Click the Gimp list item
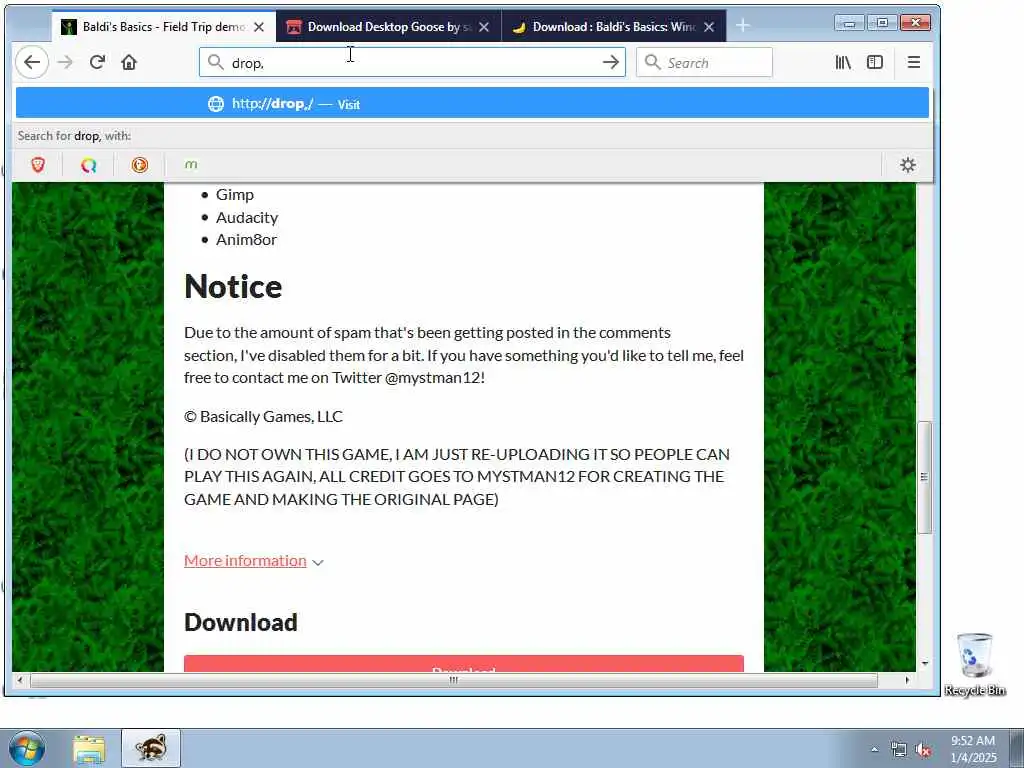Image resolution: width=1024 pixels, height=768 pixels. tap(234, 195)
